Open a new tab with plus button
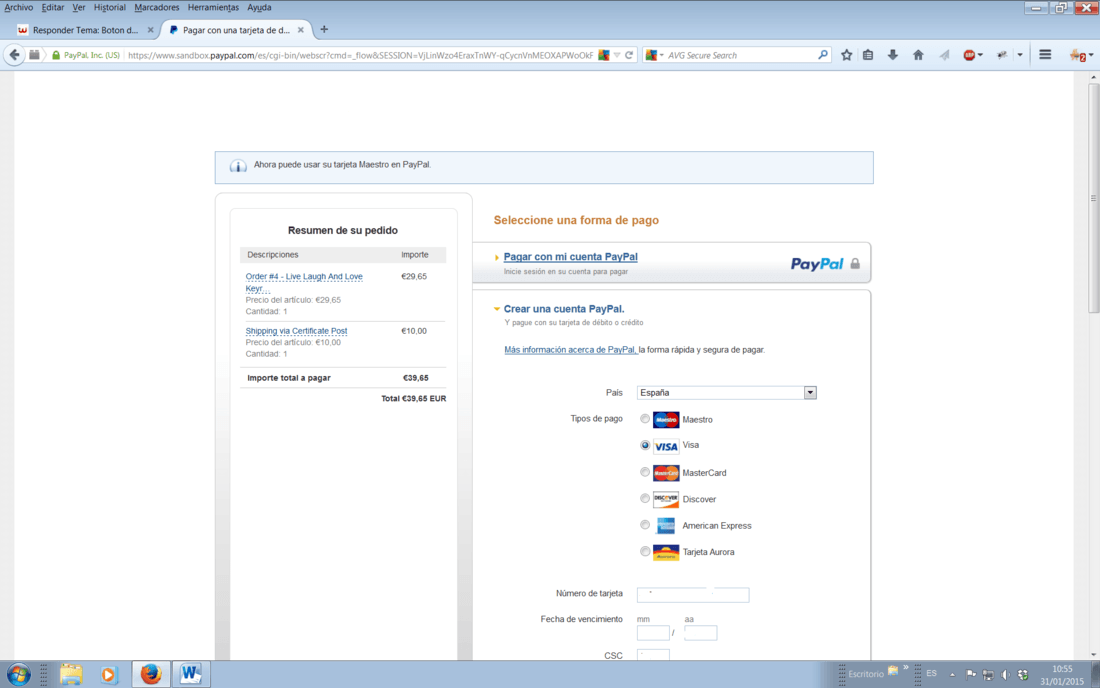1100x688 pixels. coord(324,29)
